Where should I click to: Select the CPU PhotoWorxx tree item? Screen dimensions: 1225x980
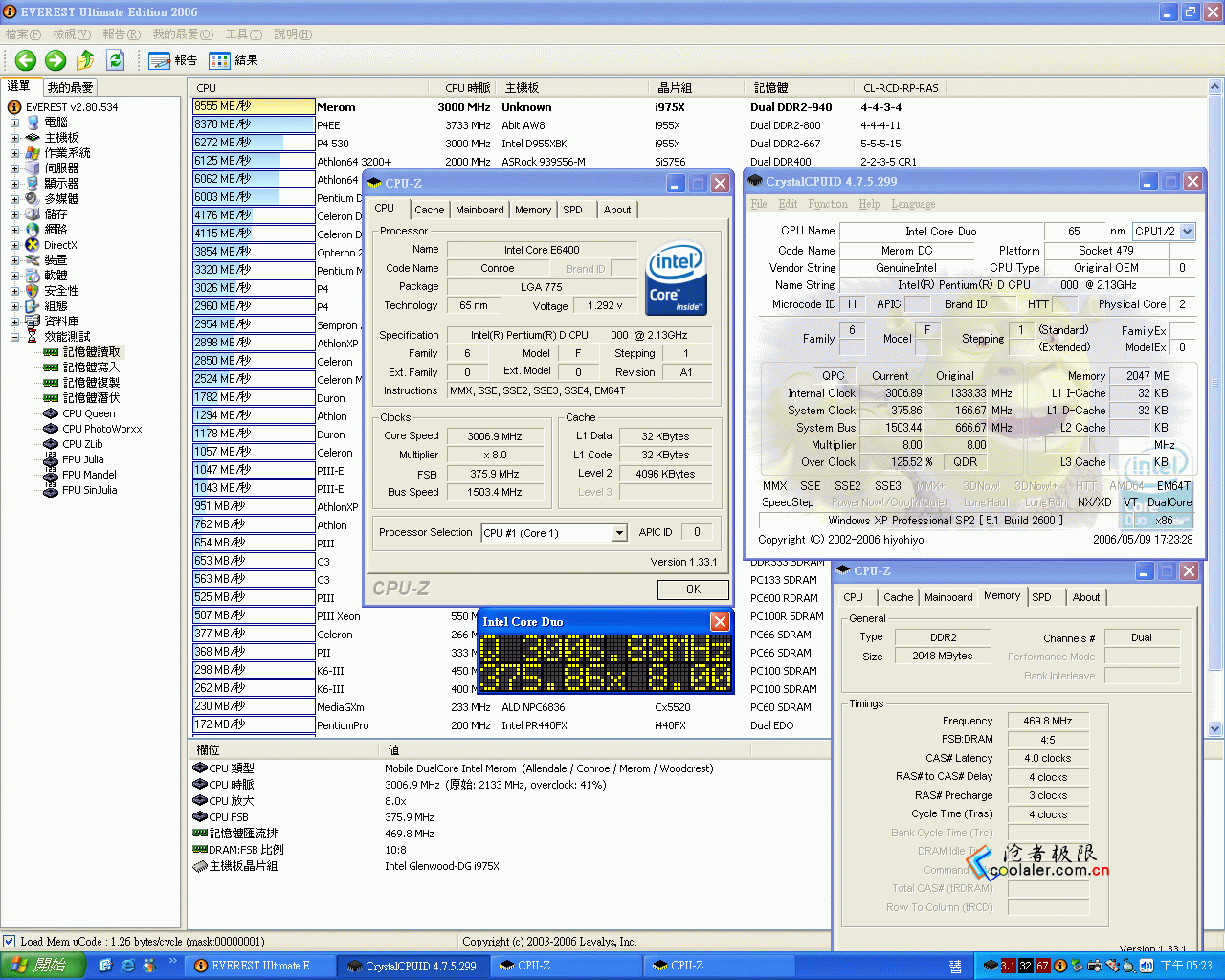click(101, 429)
